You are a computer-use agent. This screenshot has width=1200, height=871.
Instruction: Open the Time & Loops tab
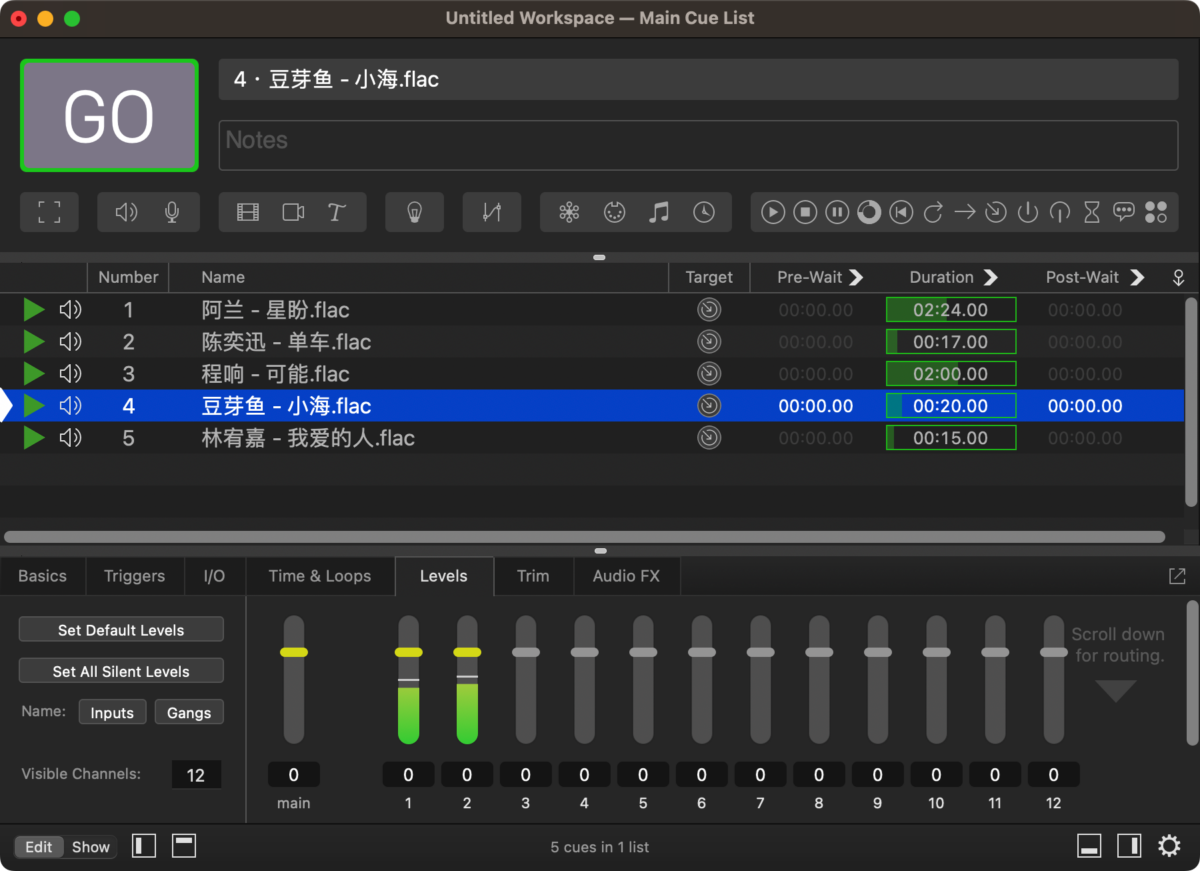[319, 576]
